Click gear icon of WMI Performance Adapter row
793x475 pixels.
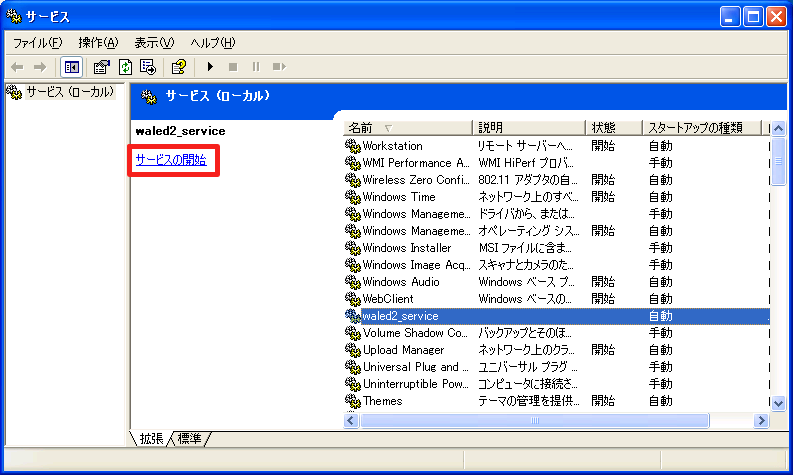(353, 163)
